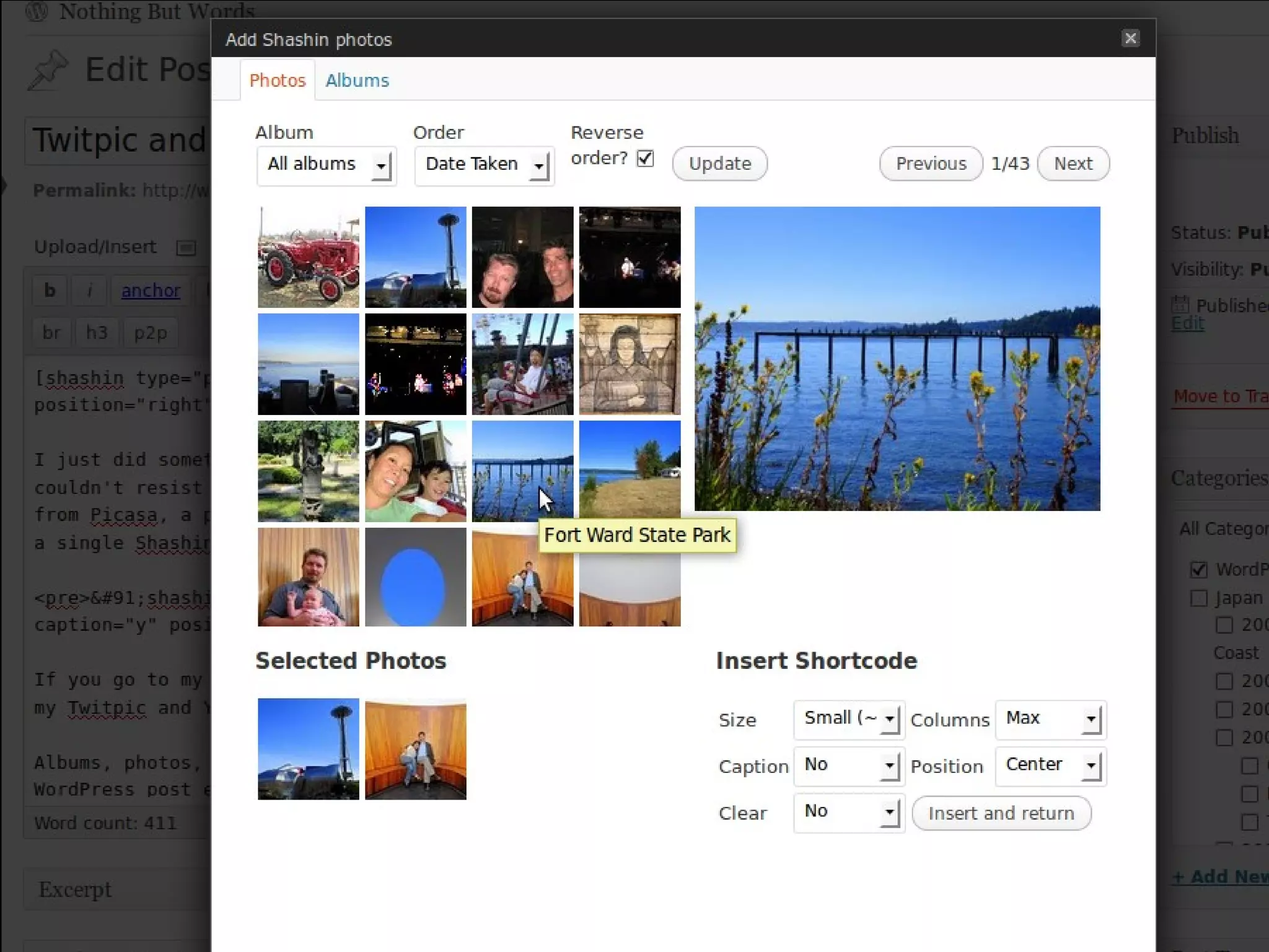Click the pushpin icon beside Edit Post

click(x=48, y=70)
